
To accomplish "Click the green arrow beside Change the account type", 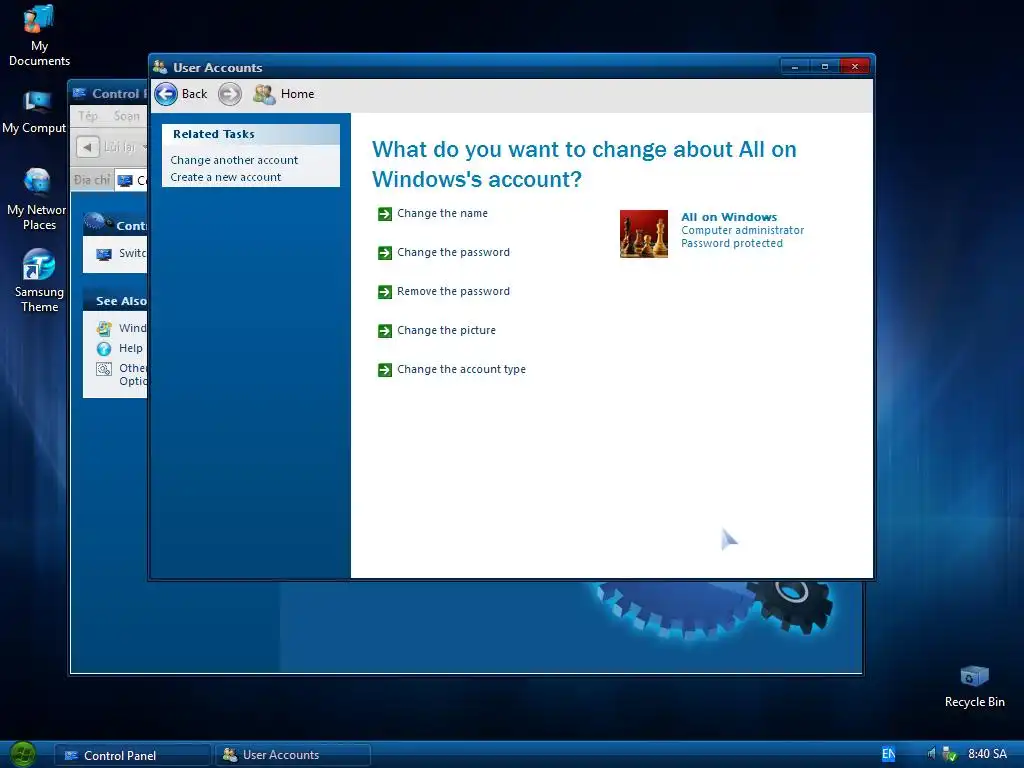I will [x=385, y=370].
